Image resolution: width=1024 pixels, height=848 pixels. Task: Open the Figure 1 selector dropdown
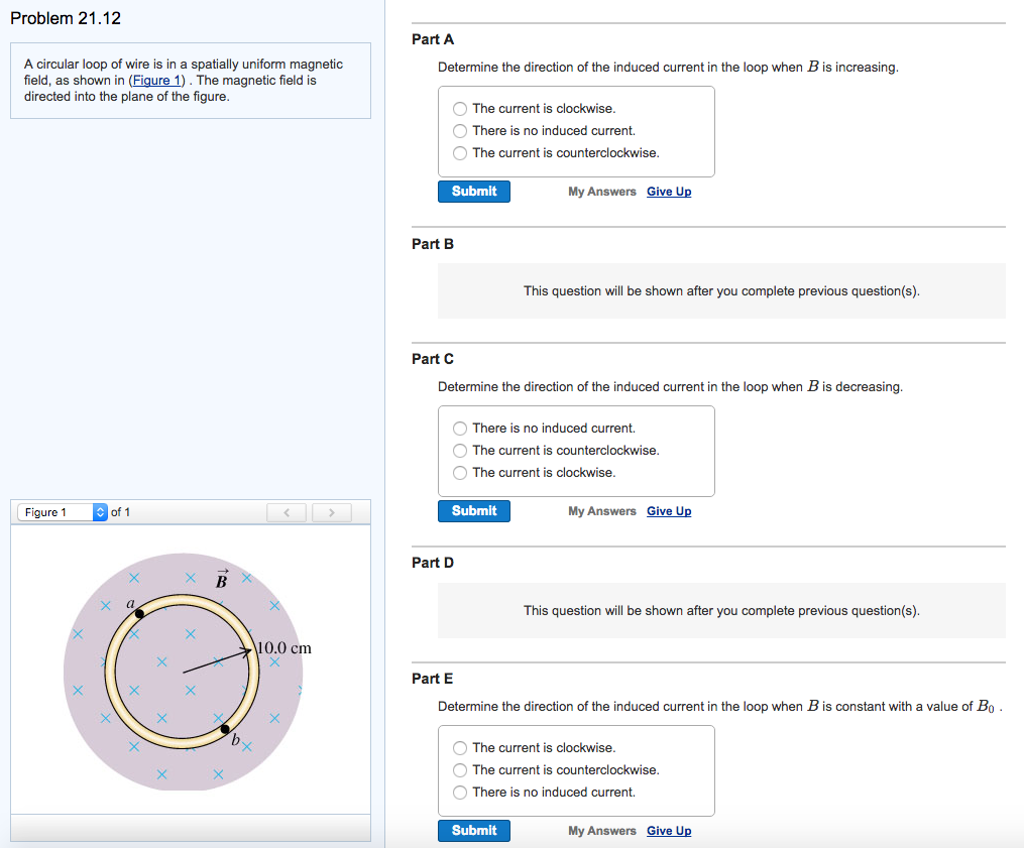[63, 512]
